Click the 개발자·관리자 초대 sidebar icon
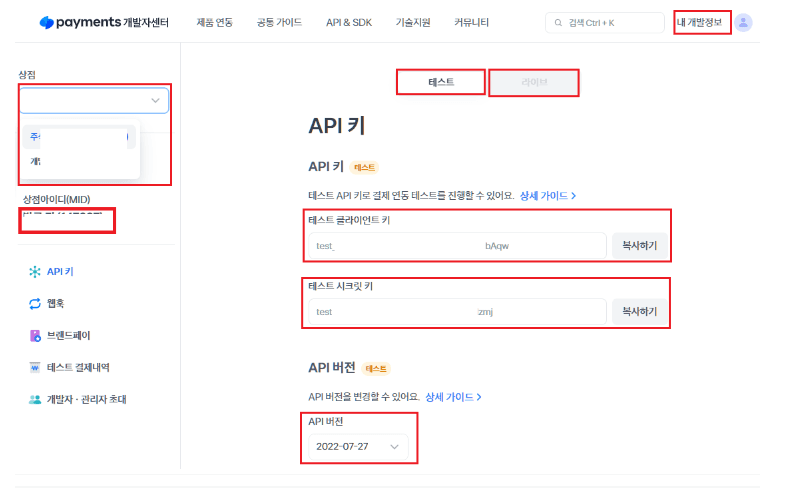 click(35, 399)
